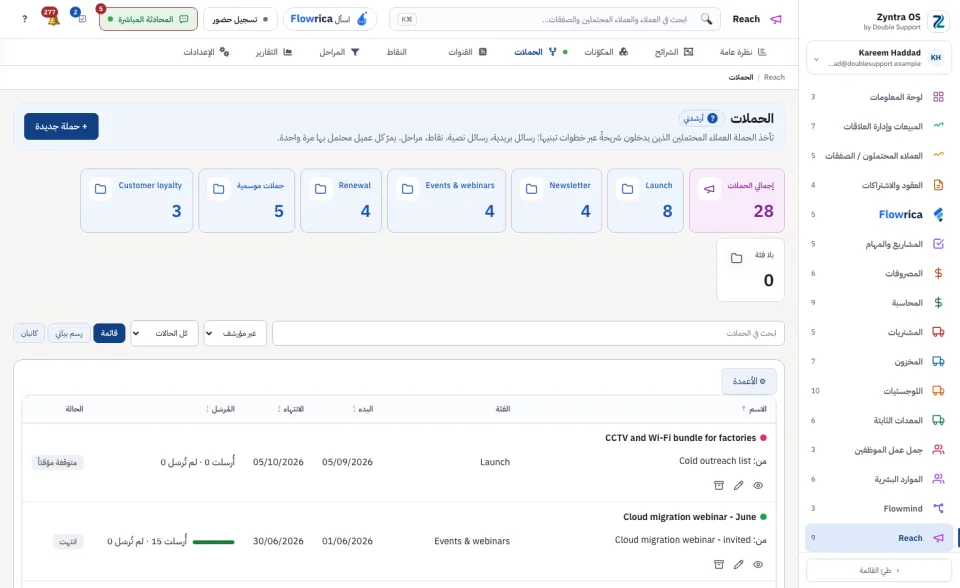Image resolution: width=960 pixels, height=588 pixels.
Task: Open the purchases المشتريات sidebar item
Action: click(x=878, y=332)
